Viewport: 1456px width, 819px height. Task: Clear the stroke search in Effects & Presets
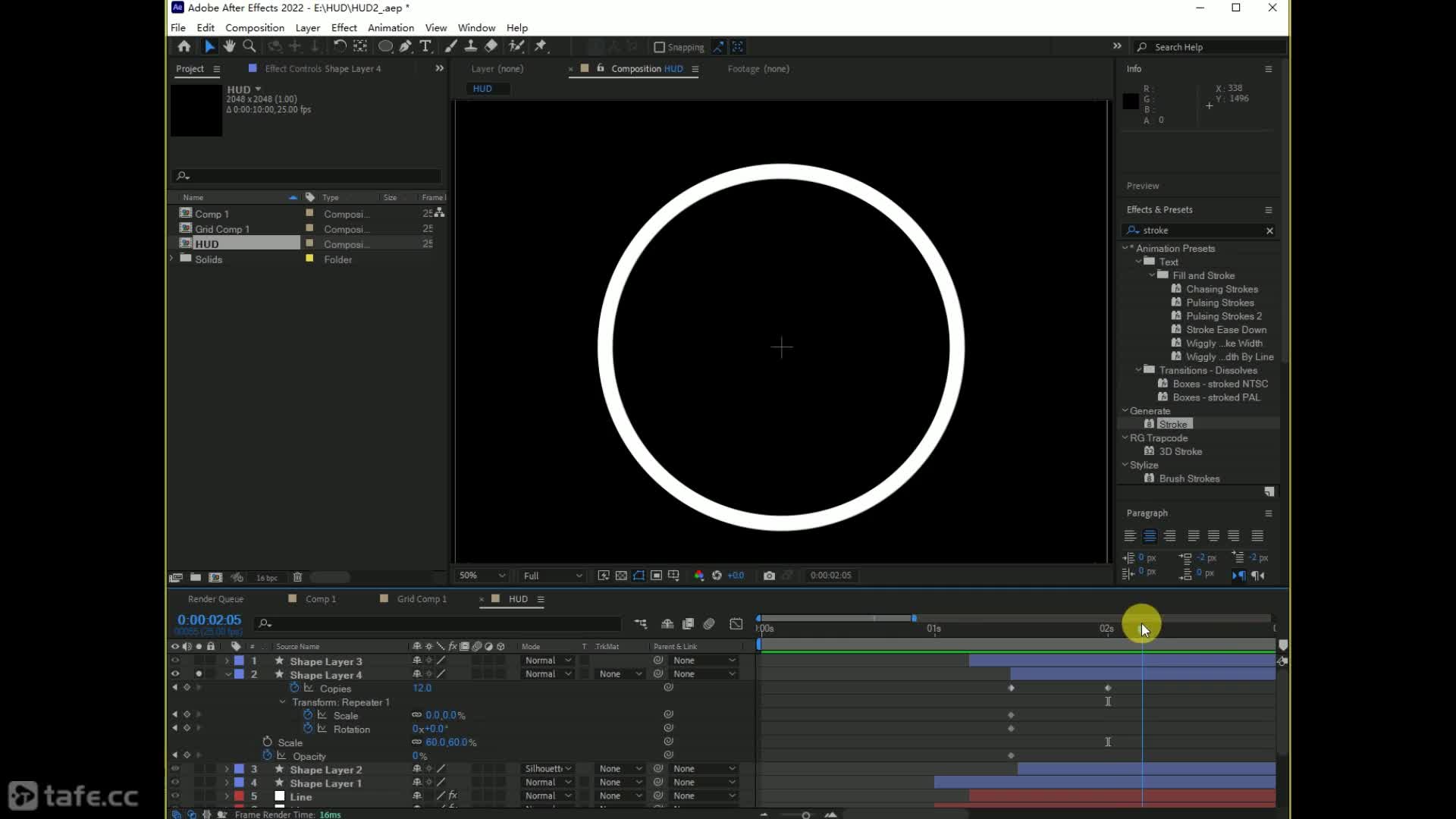(x=1269, y=231)
